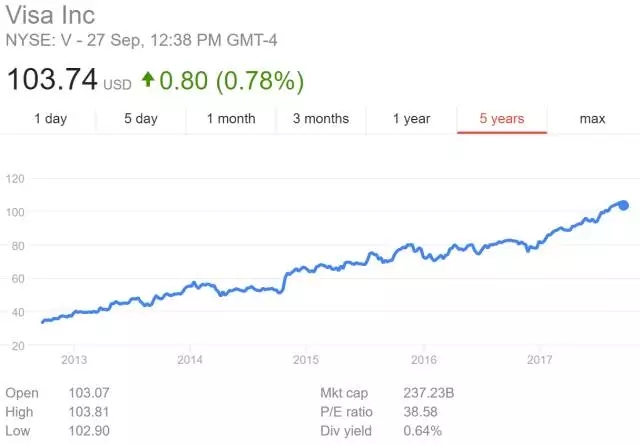Click the 2015 axis label
The width and height of the screenshot is (640, 445).
point(306,360)
